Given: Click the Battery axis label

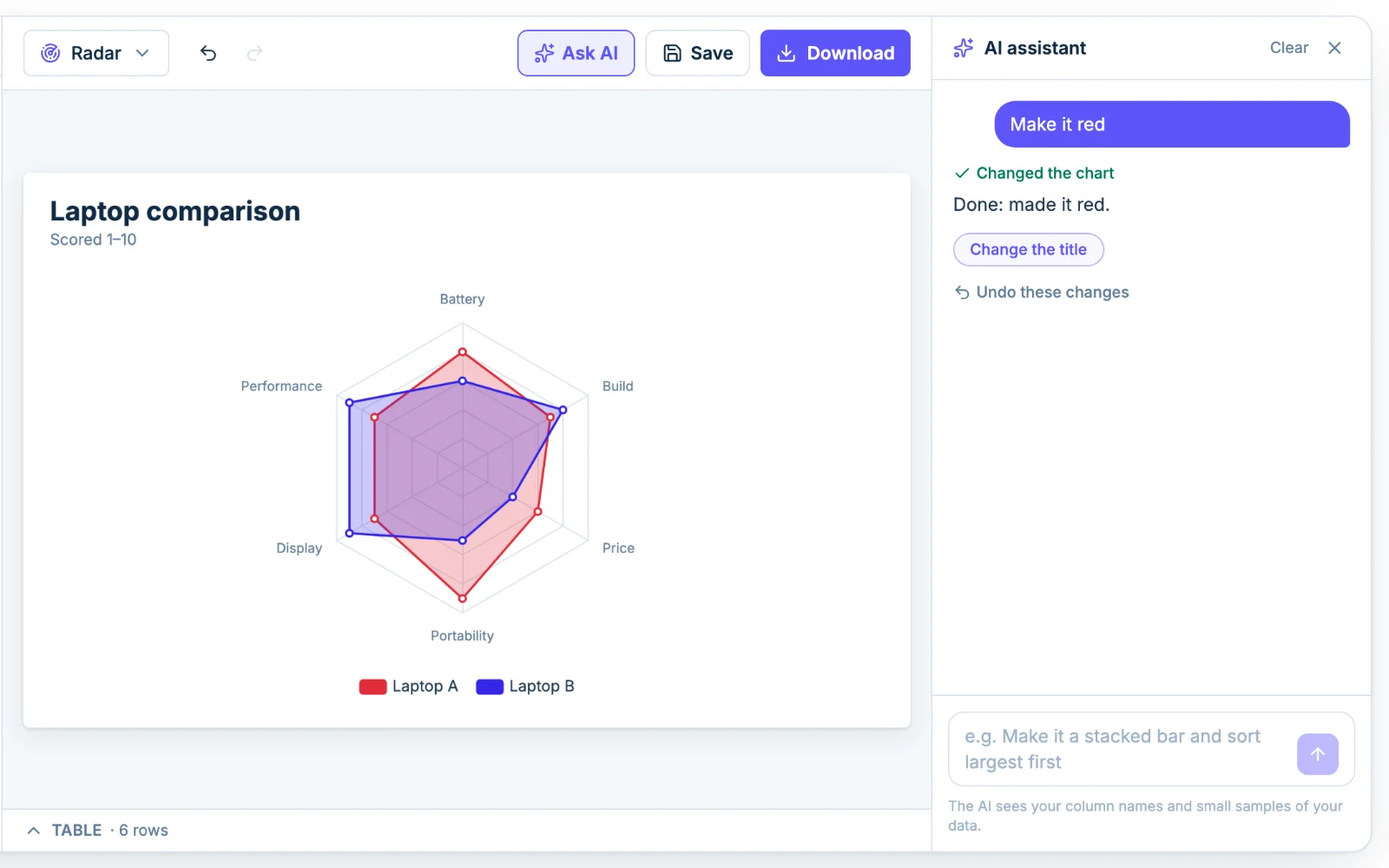Looking at the screenshot, I should point(462,299).
